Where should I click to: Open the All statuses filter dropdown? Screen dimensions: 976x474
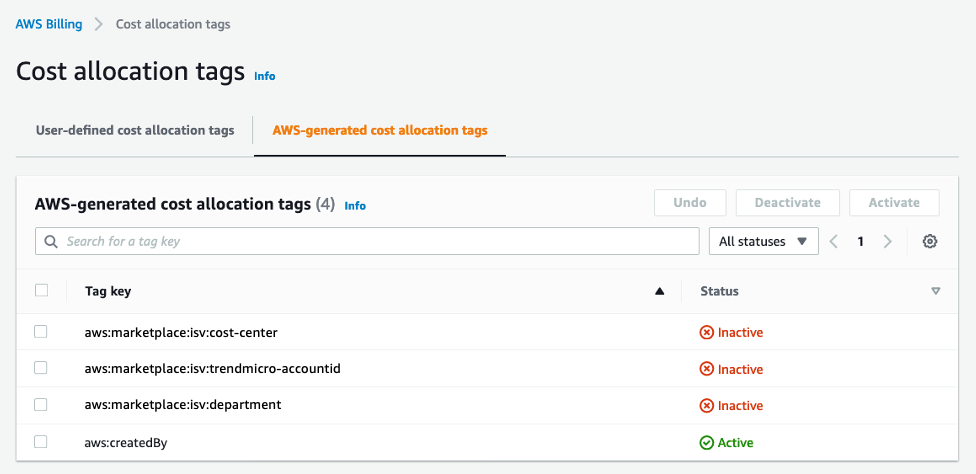(763, 241)
